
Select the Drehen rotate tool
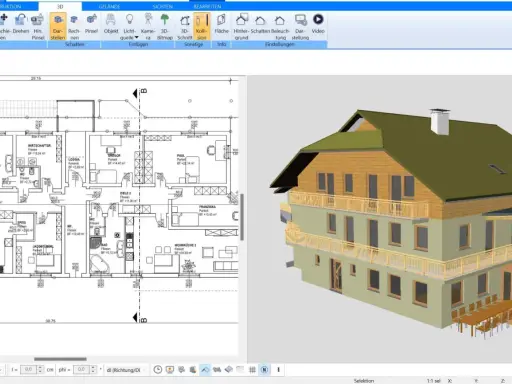click(21, 26)
